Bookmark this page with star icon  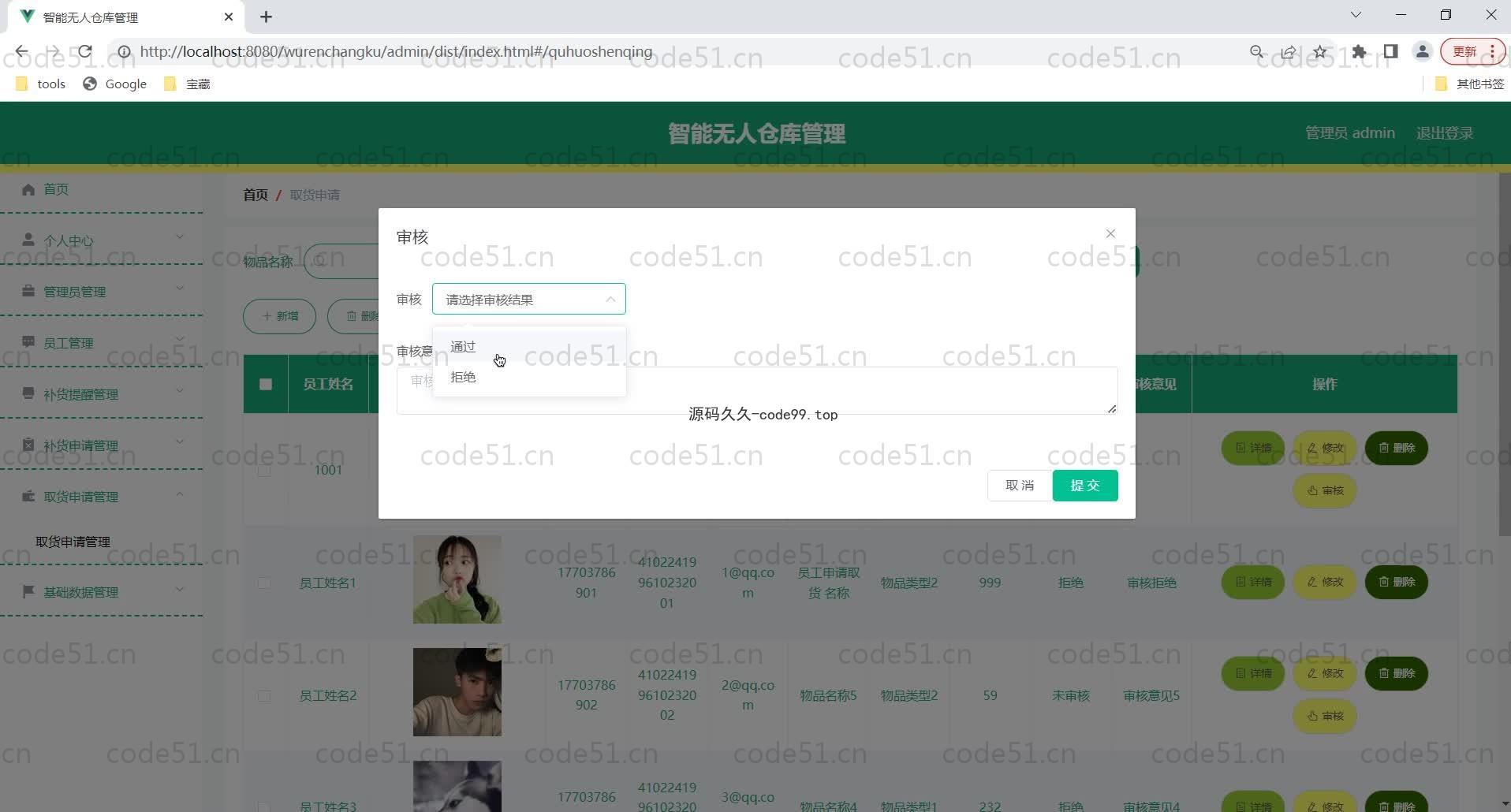pos(1320,51)
